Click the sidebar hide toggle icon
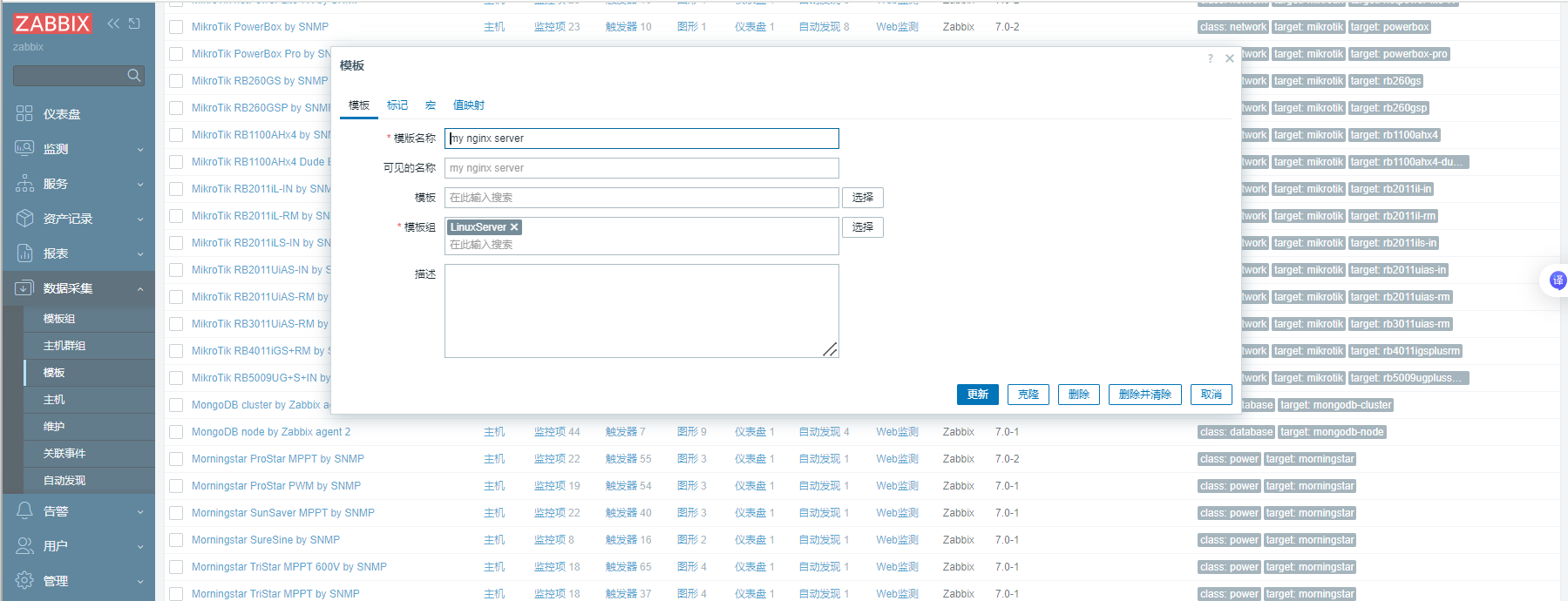 point(134,24)
